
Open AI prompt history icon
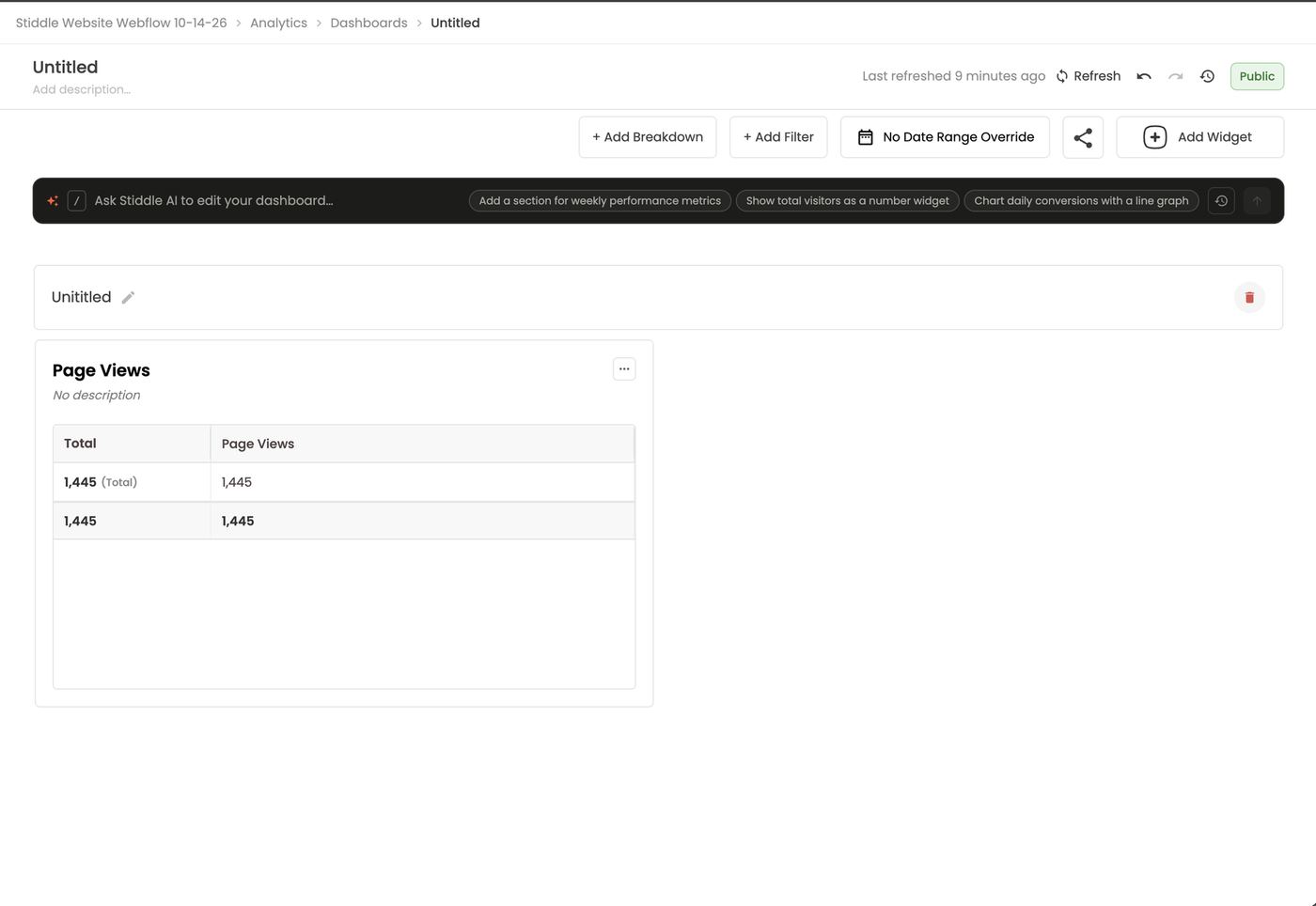coord(1221,200)
